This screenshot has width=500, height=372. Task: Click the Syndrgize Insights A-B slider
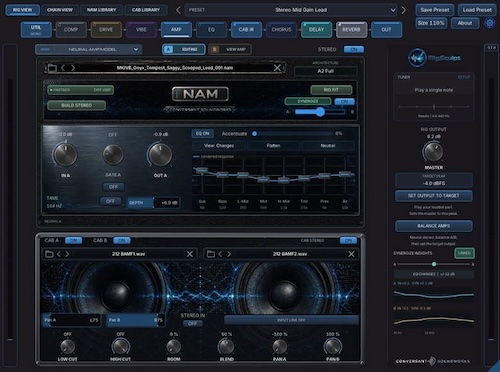point(434,264)
